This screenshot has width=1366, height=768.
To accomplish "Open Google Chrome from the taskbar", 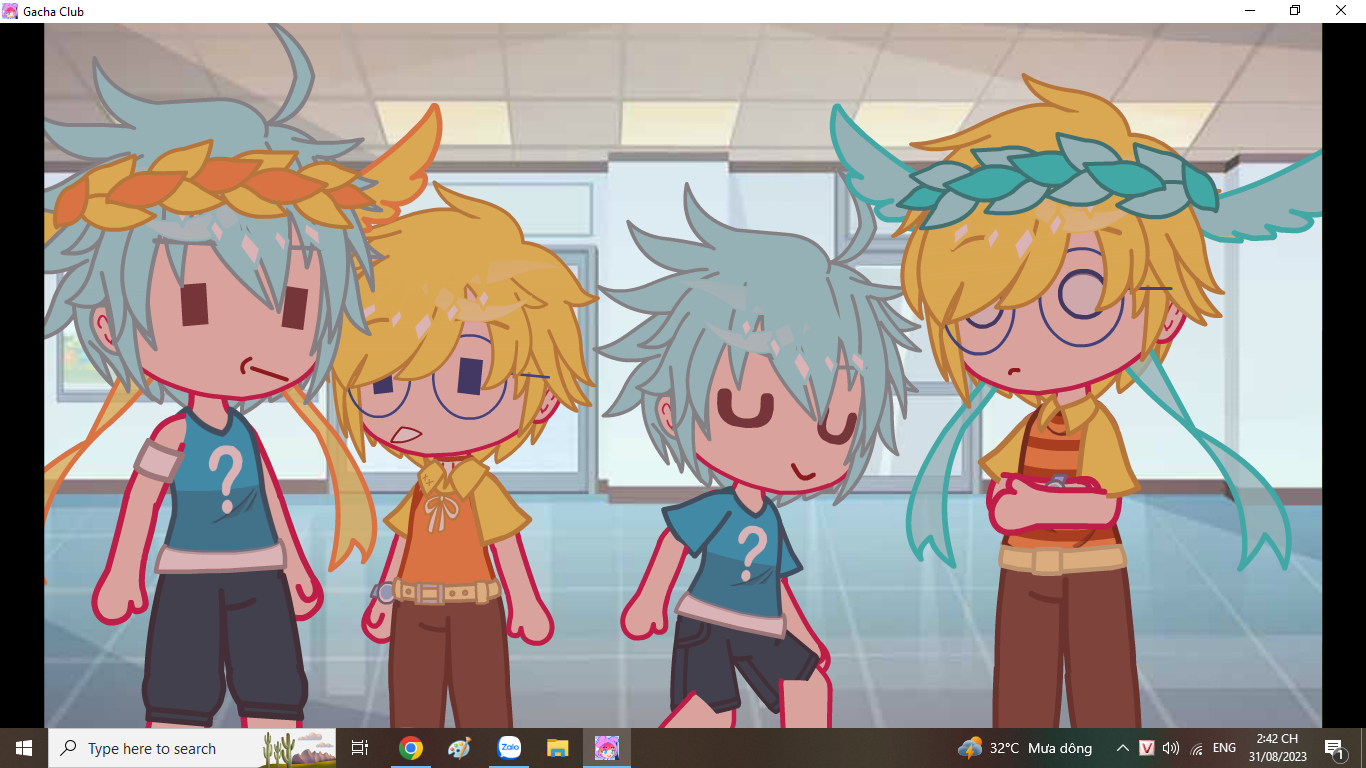I will [x=410, y=748].
